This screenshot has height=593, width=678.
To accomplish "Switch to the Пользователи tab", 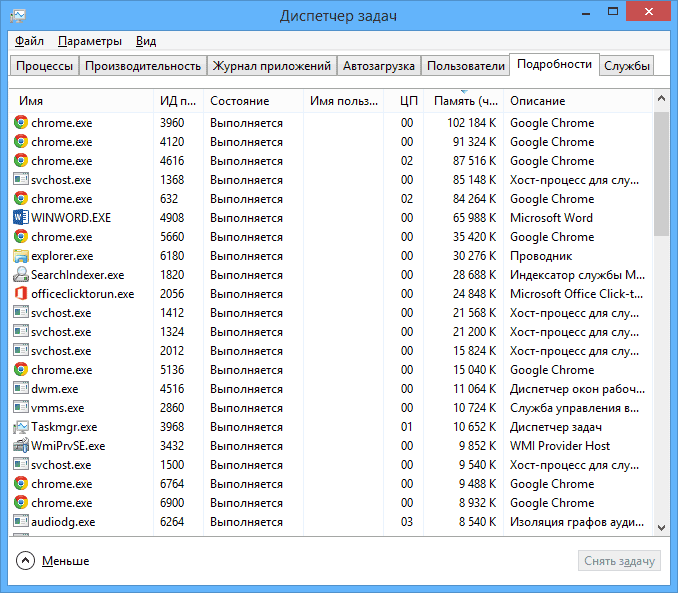I will click(466, 66).
